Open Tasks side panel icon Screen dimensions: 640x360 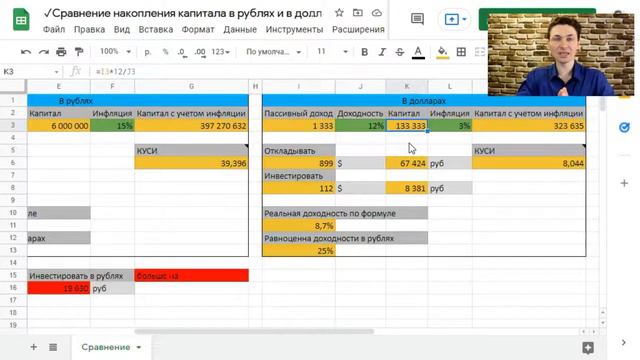(624, 128)
